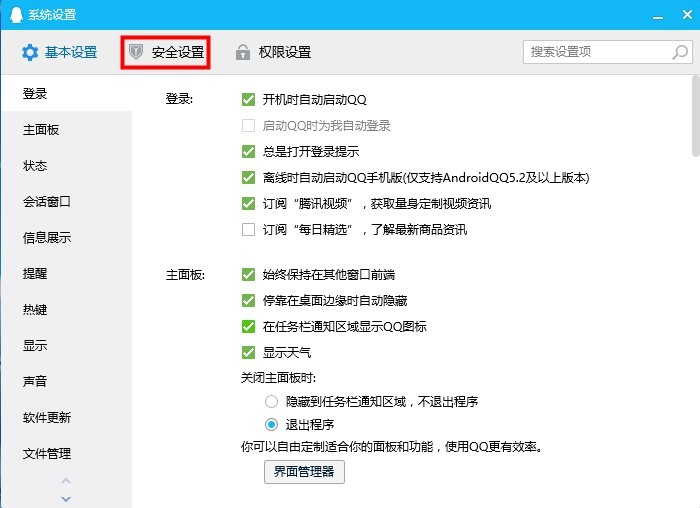Close the 系统设置 window

tap(688, 15)
